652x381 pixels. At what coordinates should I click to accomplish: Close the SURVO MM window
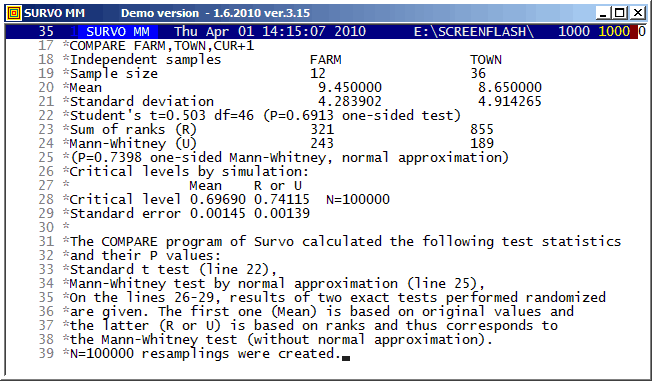pyautogui.click(x=637, y=13)
